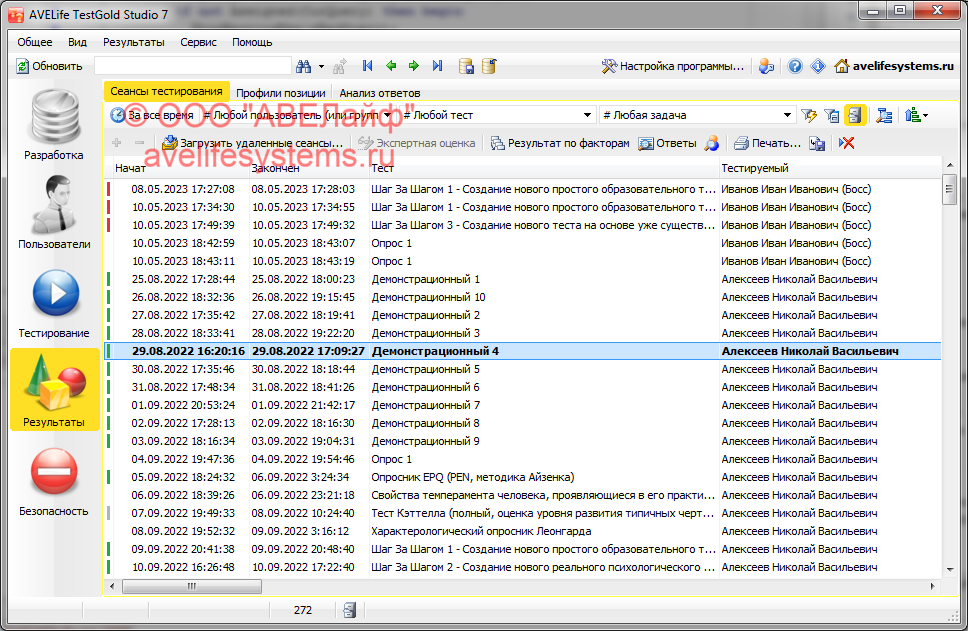The image size is (968, 631).
Task: Click the search text input field
Action: point(193,66)
